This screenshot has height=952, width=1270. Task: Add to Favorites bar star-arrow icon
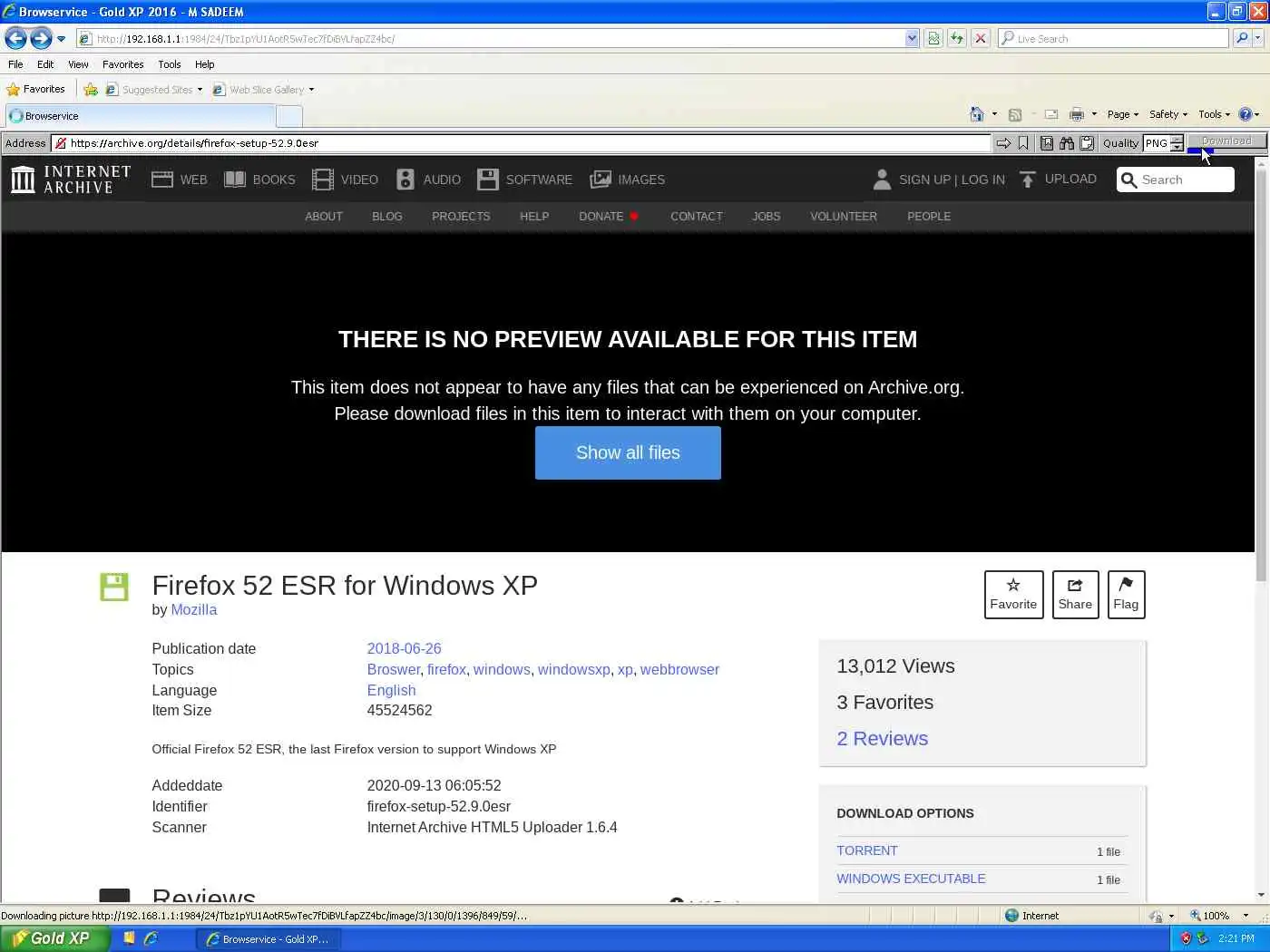click(x=90, y=90)
